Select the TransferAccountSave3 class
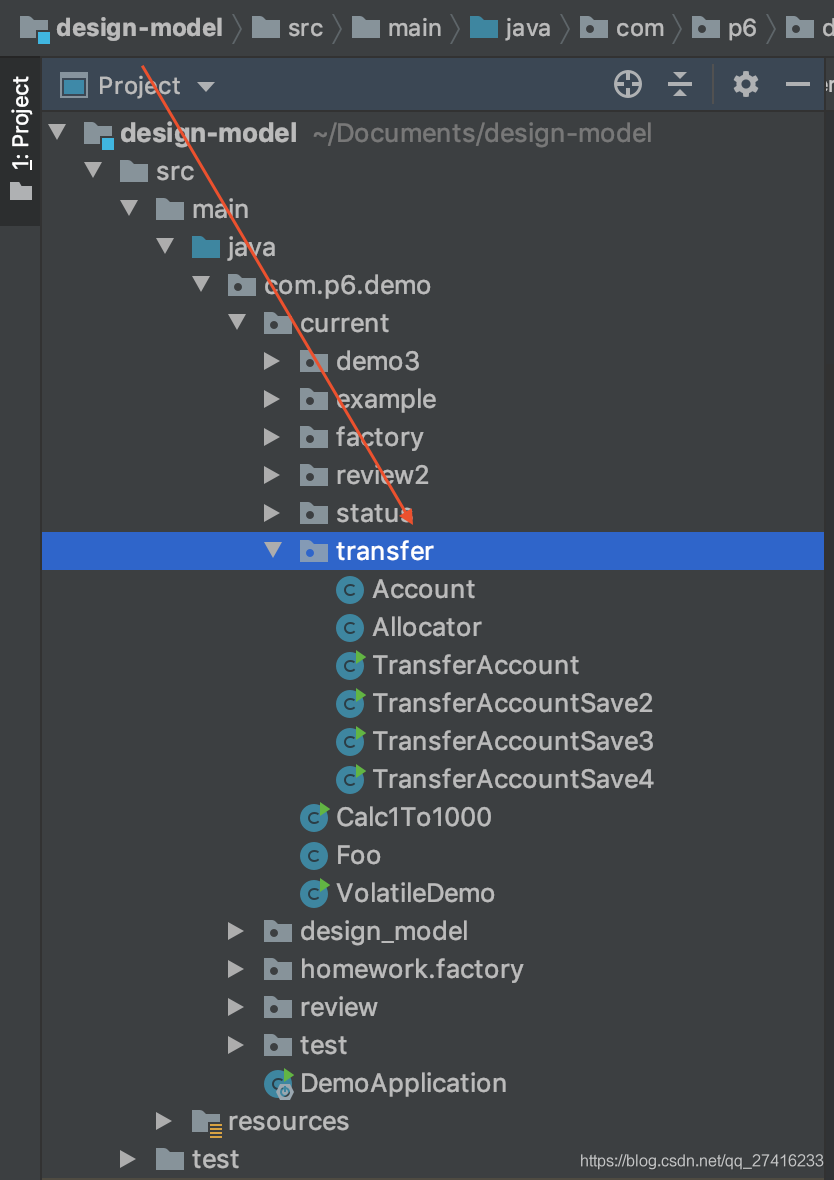 tap(495, 741)
